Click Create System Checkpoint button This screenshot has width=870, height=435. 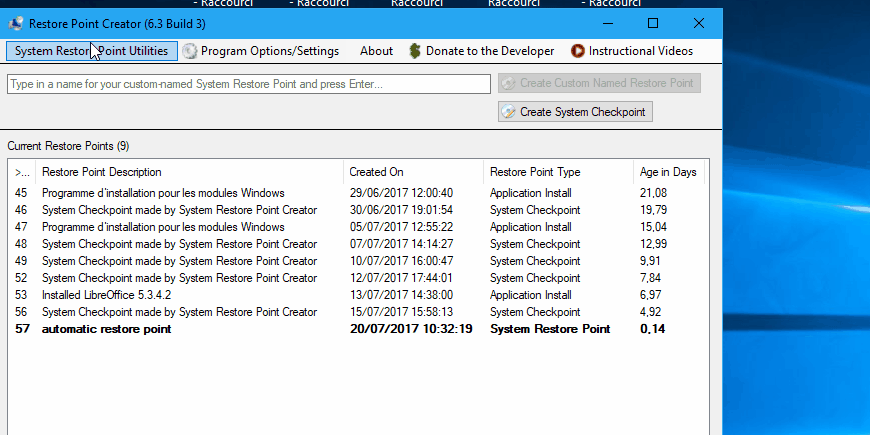coord(575,112)
